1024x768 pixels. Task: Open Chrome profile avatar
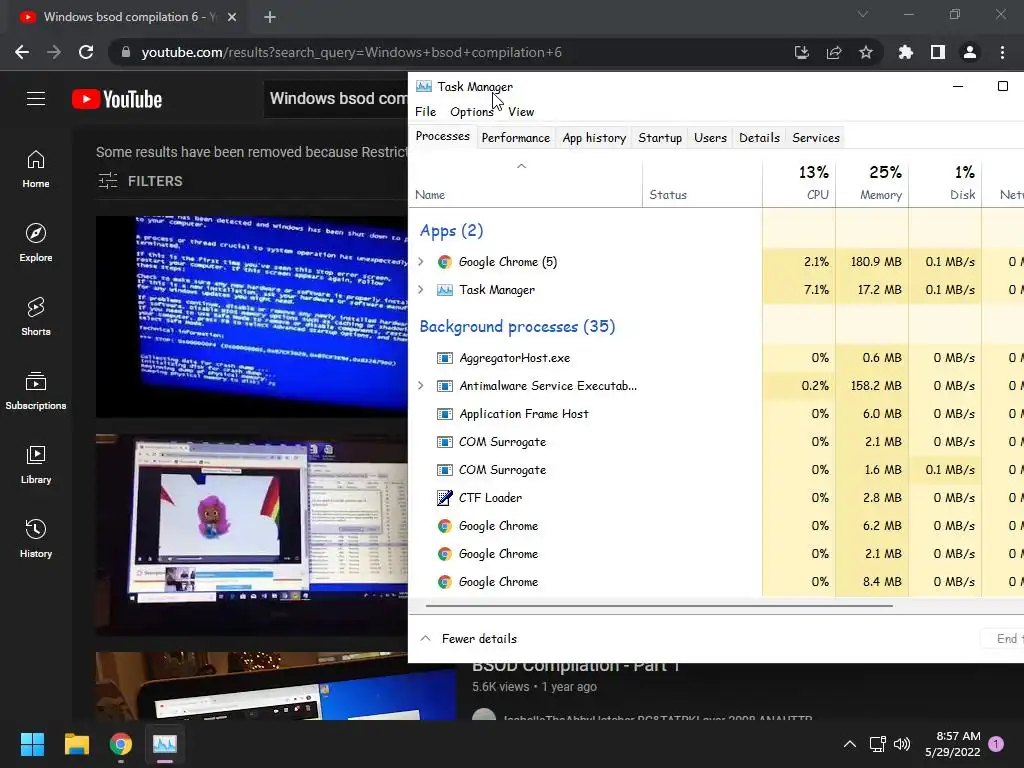(x=970, y=52)
